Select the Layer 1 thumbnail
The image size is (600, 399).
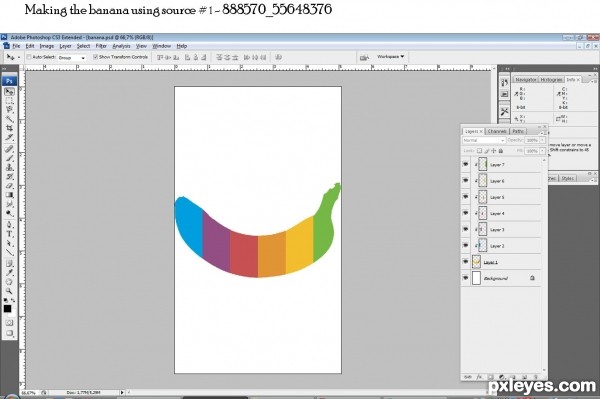click(x=476, y=262)
